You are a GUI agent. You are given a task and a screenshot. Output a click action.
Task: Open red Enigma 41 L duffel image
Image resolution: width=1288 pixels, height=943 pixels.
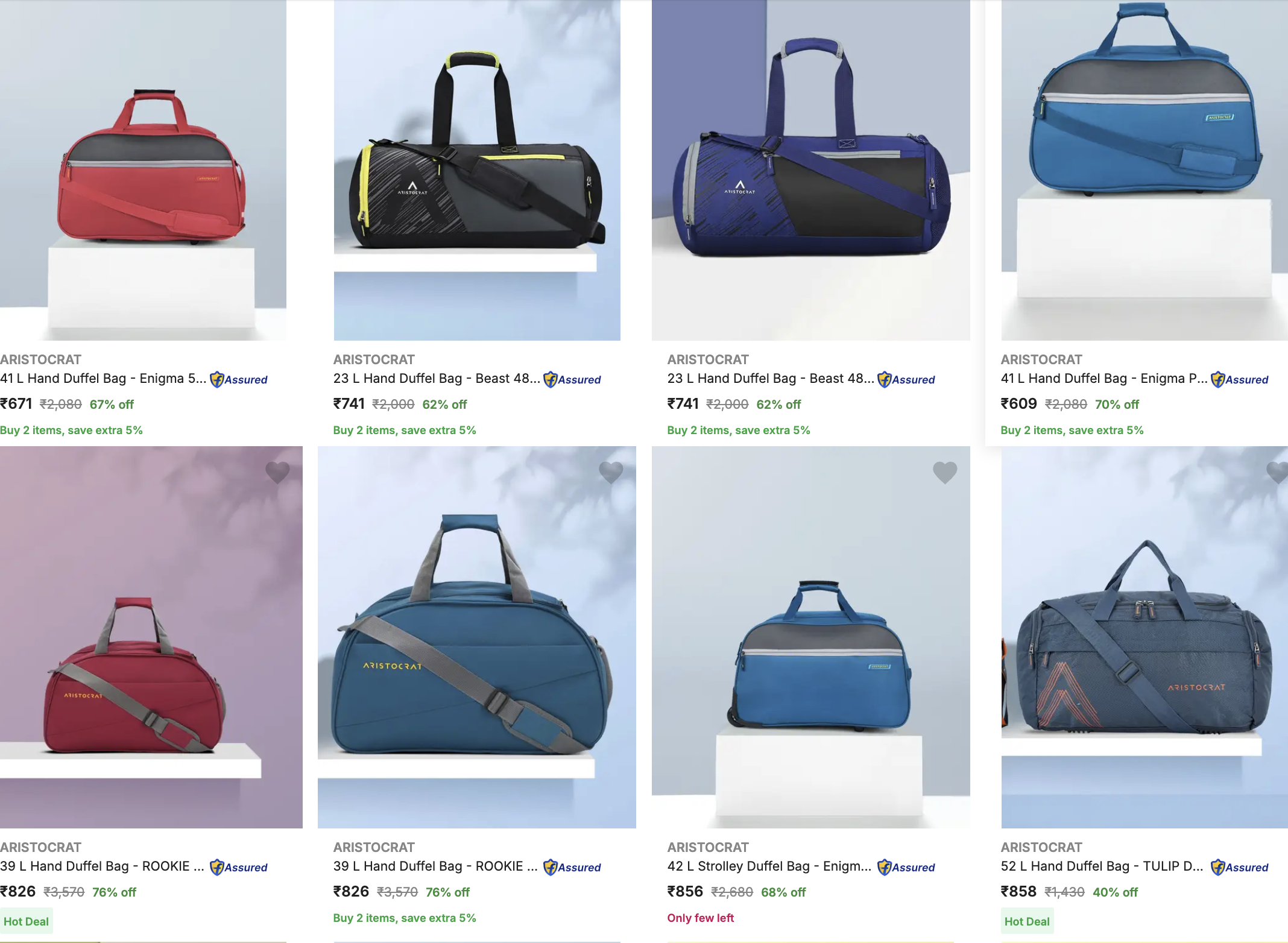[x=143, y=170]
